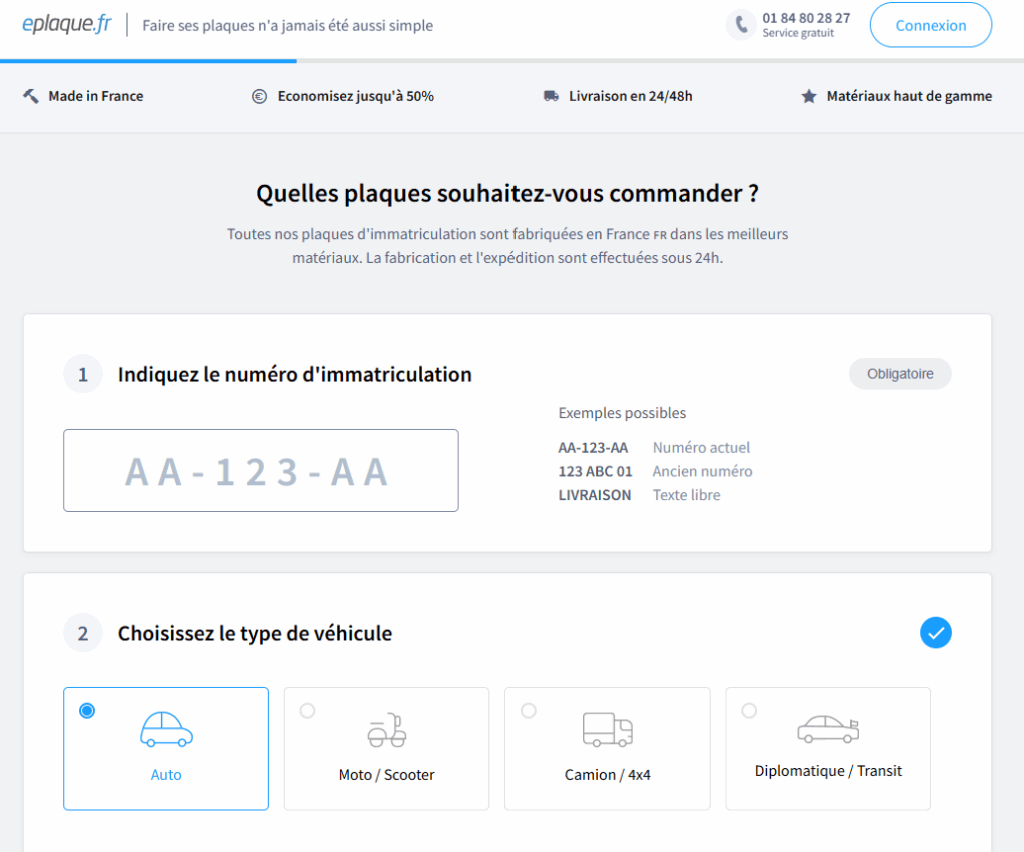The width and height of the screenshot is (1024, 852).
Task: Click the scooter icon
Action: pyautogui.click(x=387, y=730)
